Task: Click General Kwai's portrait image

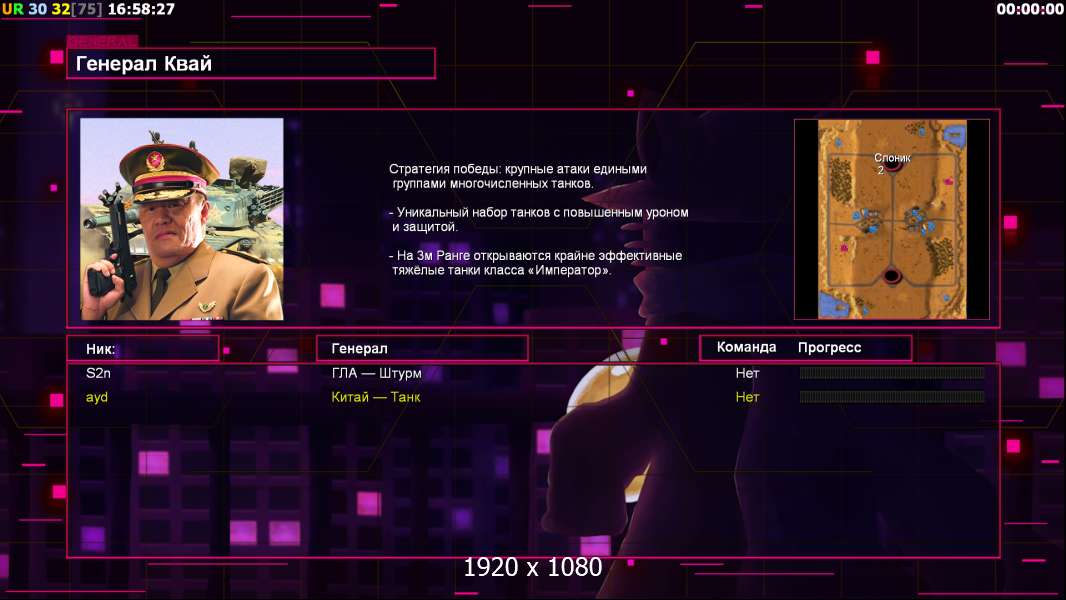Action: (182, 219)
